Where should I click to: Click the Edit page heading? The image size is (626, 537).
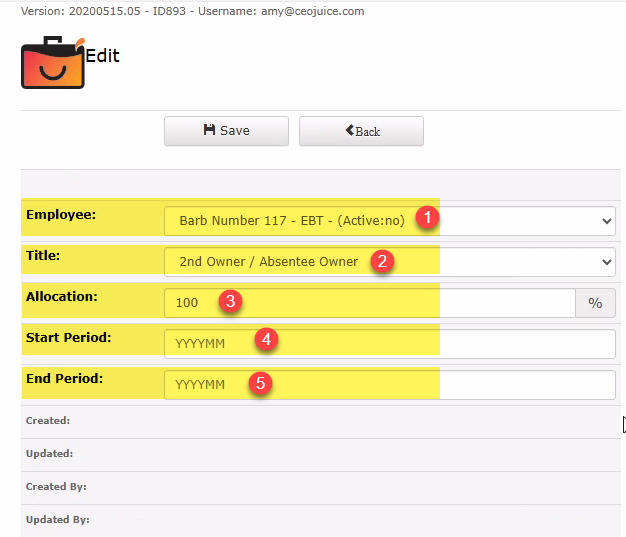point(103,55)
